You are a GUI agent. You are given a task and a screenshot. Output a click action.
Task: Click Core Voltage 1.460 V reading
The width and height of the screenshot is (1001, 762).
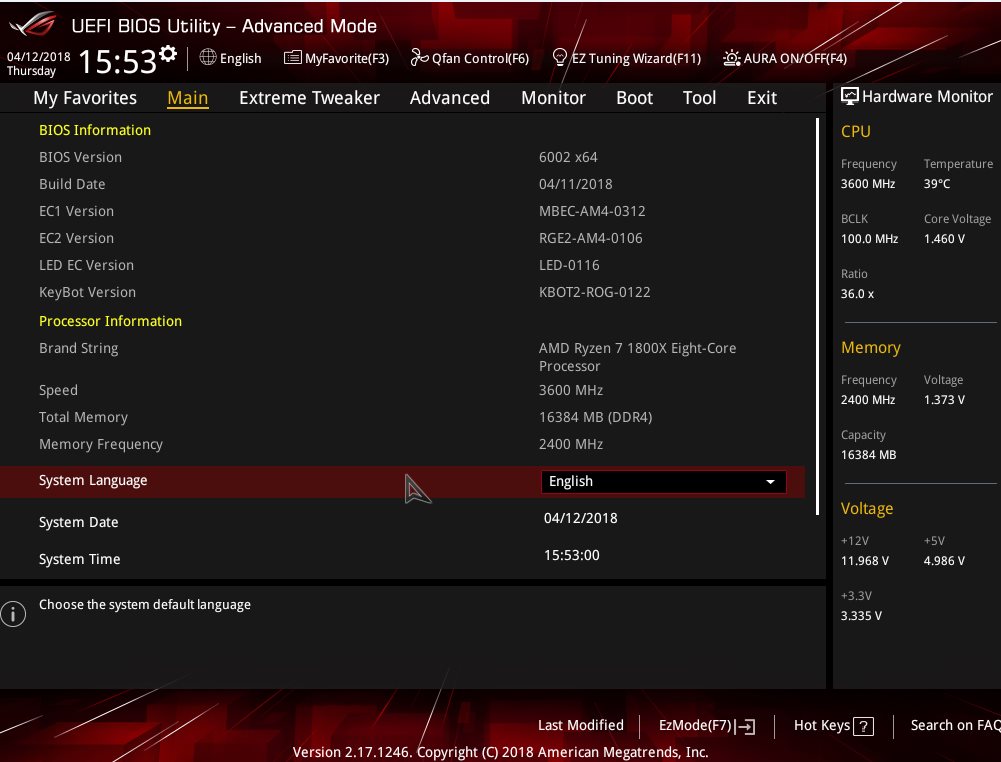(944, 239)
